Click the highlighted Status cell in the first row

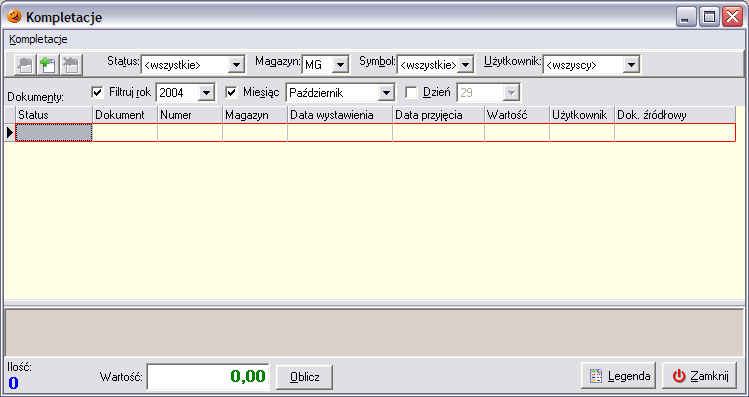(54, 132)
